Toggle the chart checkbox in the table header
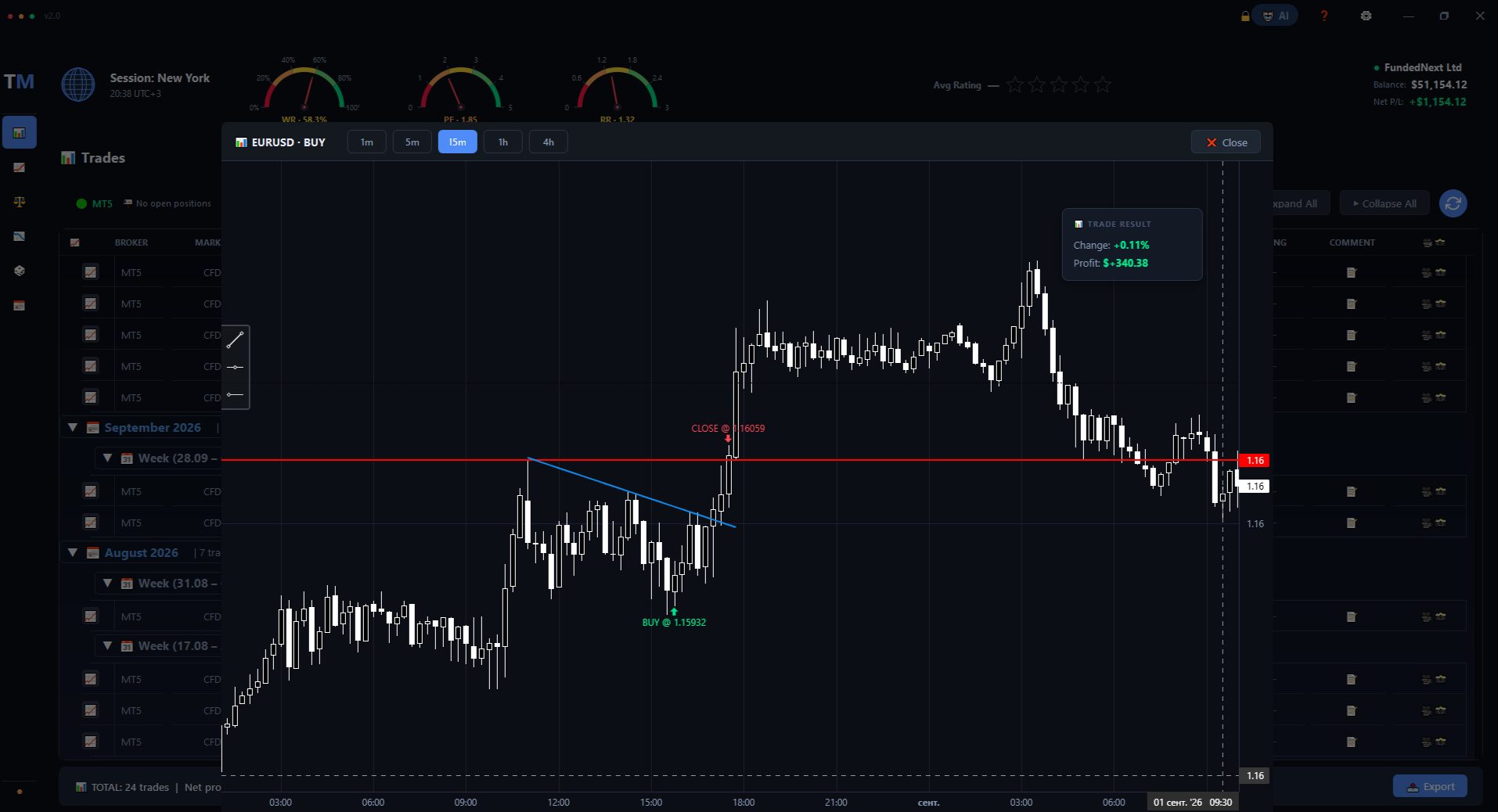Image resolution: width=1498 pixels, height=812 pixels. [75, 243]
